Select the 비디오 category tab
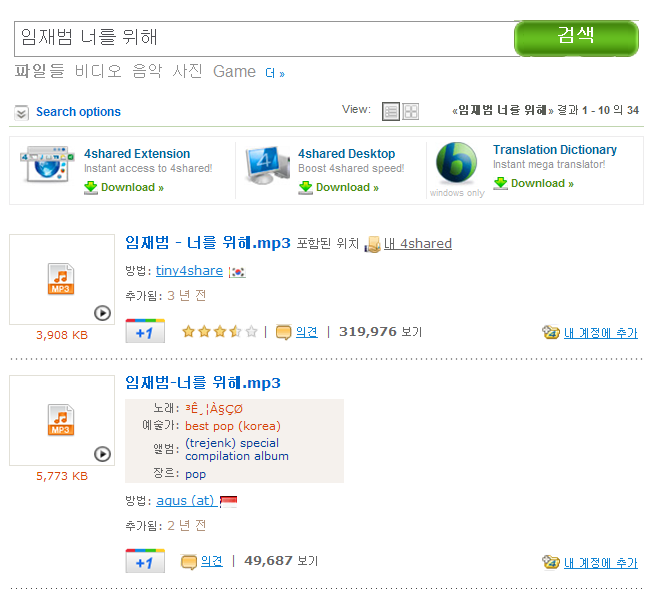 tap(98, 71)
